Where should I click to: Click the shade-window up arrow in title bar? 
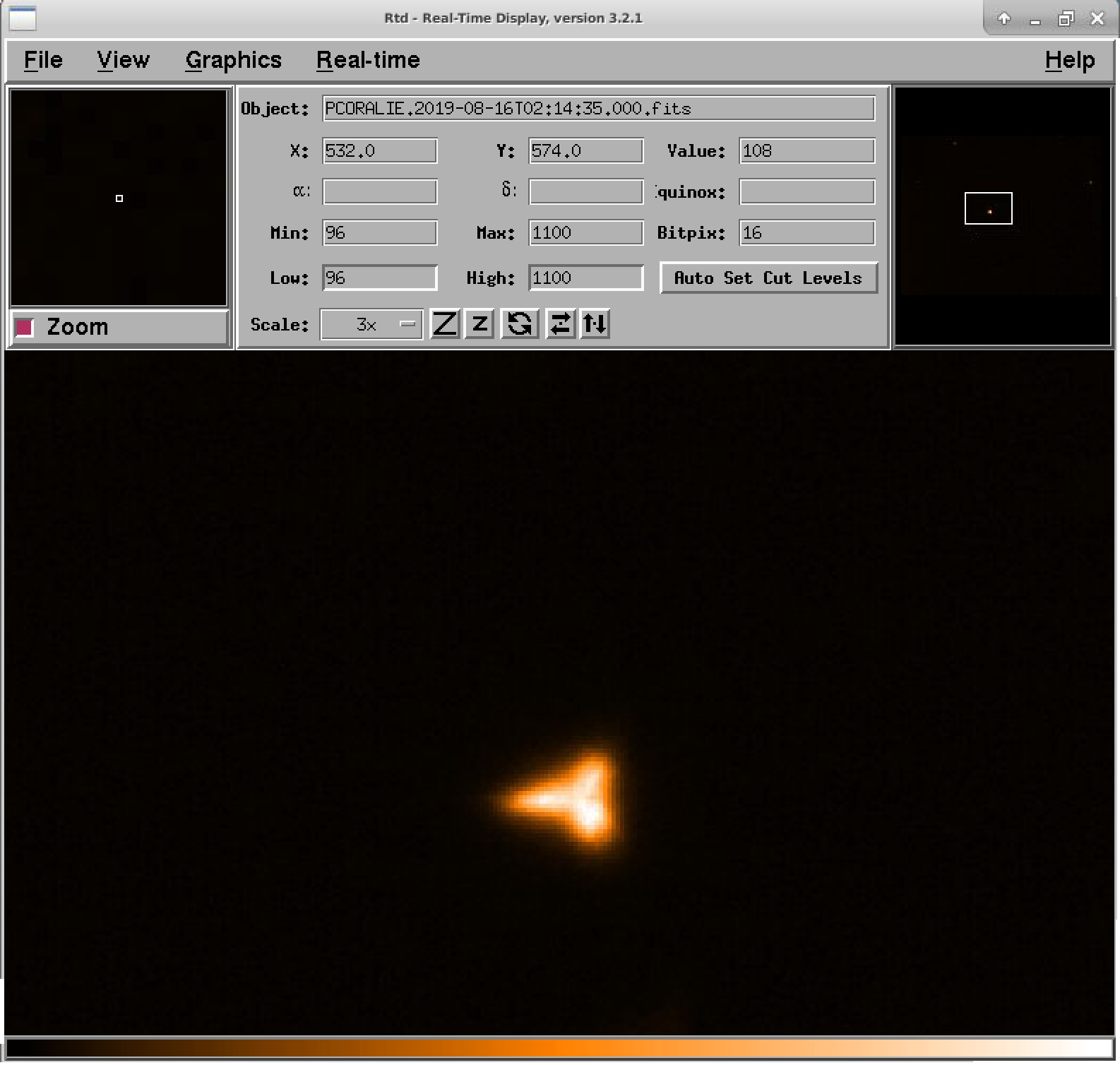point(1003,19)
